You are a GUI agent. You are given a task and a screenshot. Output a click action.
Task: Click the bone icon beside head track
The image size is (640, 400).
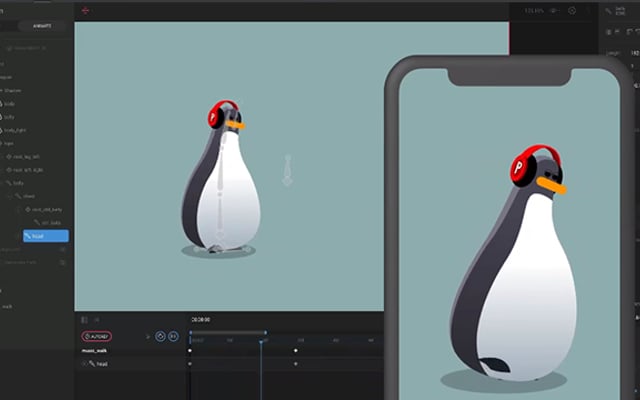pyautogui.click(x=92, y=365)
